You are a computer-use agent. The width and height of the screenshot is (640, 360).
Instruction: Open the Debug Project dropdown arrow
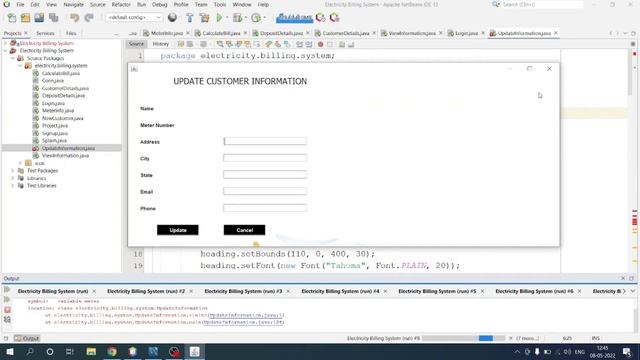[246, 18]
